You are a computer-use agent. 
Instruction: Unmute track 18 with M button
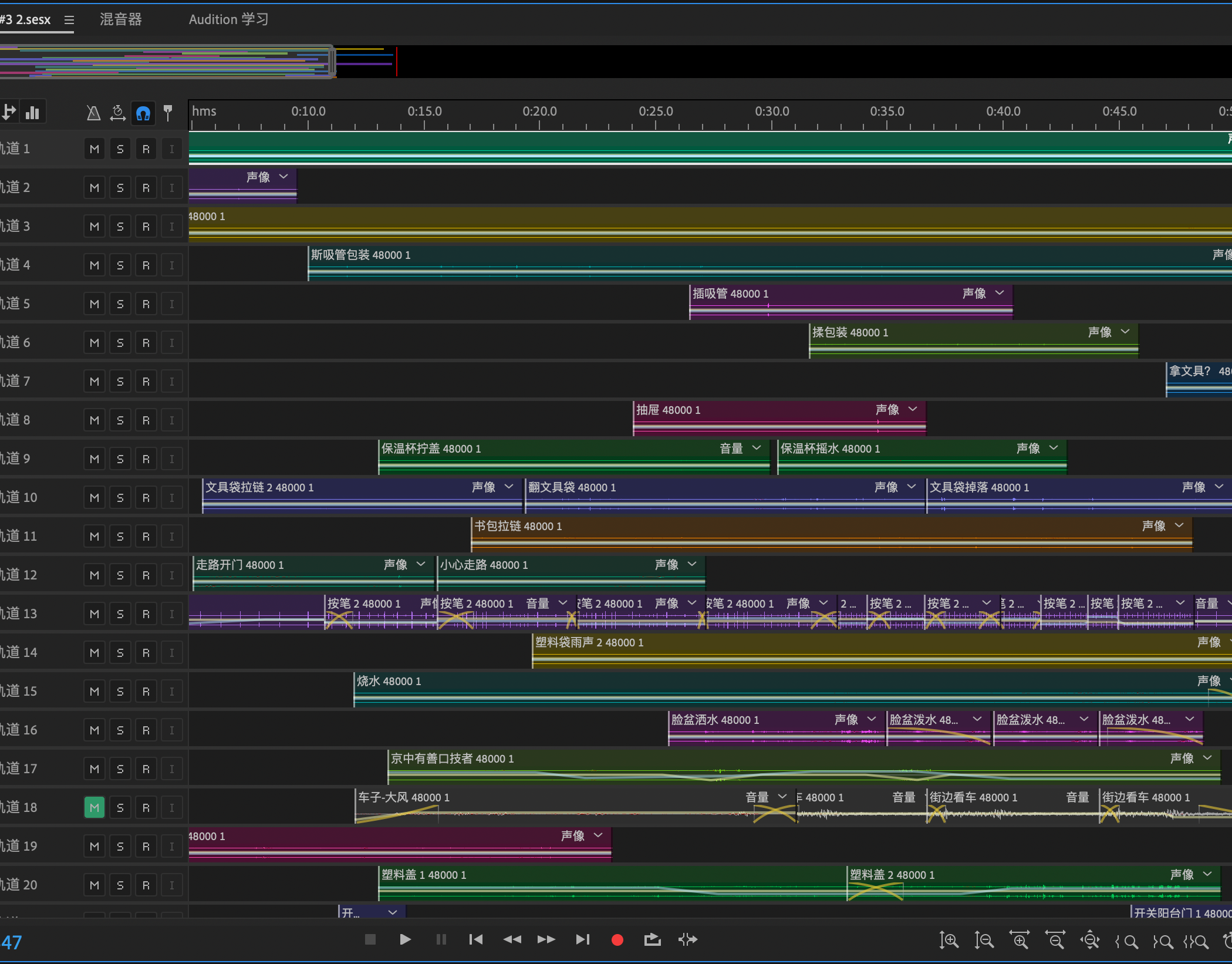[94, 807]
